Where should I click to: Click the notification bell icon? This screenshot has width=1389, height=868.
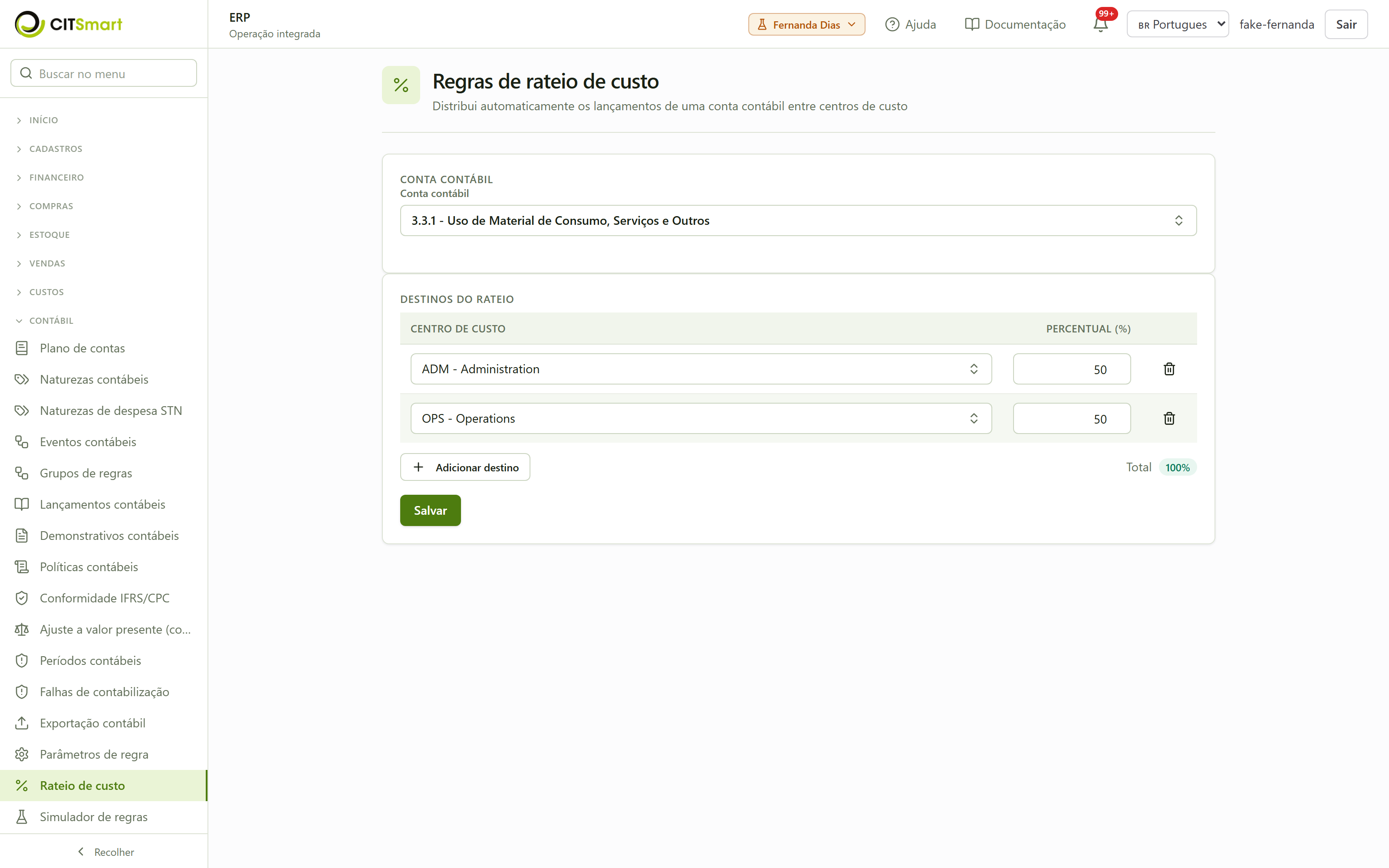pos(1100,25)
